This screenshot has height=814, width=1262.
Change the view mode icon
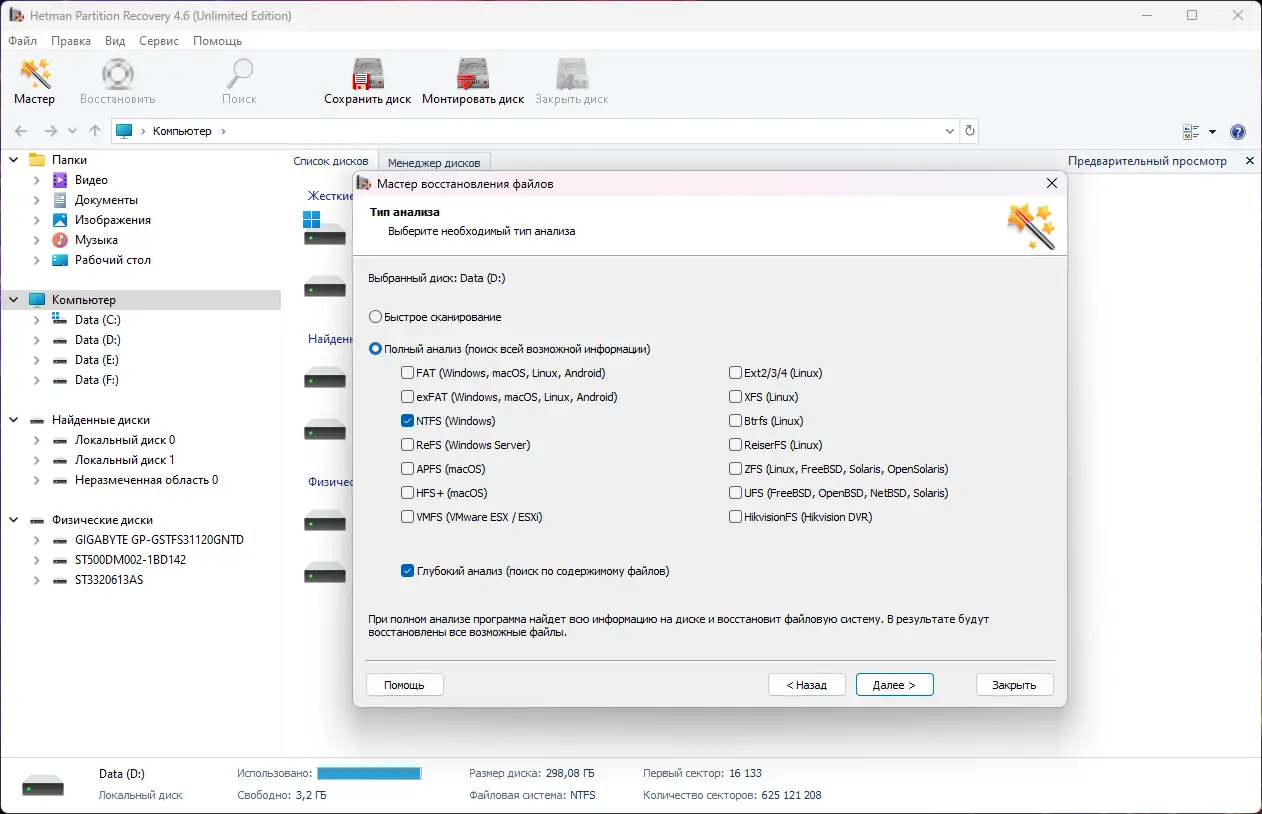pos(1191,132)
